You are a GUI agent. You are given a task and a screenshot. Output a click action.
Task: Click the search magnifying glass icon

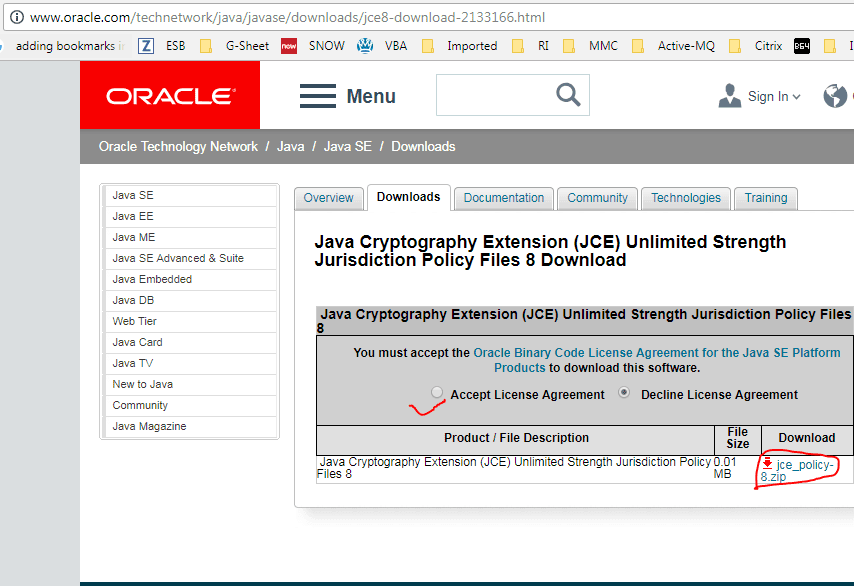pos(567,95)
